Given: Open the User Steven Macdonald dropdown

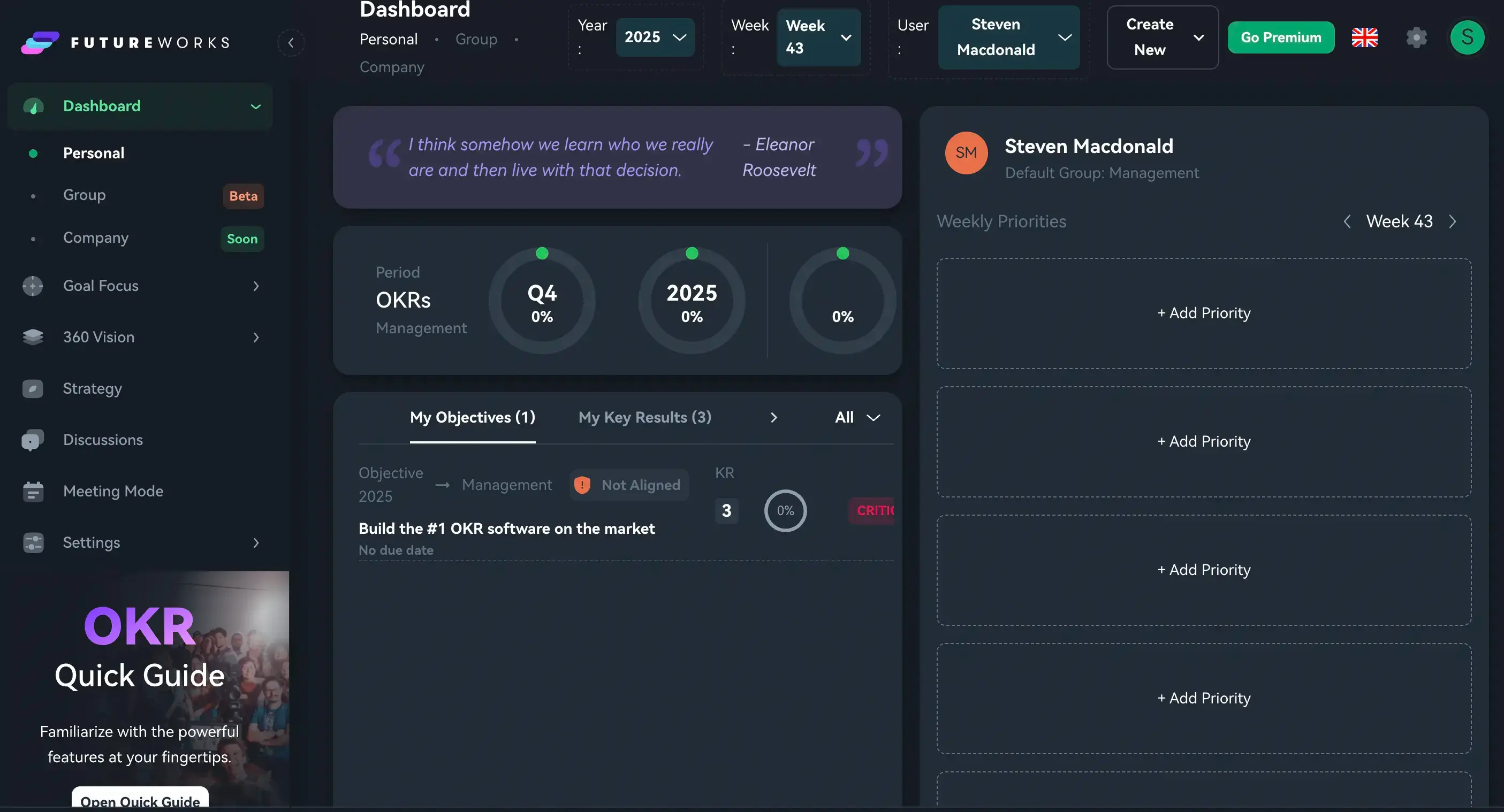Looking at the screenshot, I should (x=1009, y=37).
